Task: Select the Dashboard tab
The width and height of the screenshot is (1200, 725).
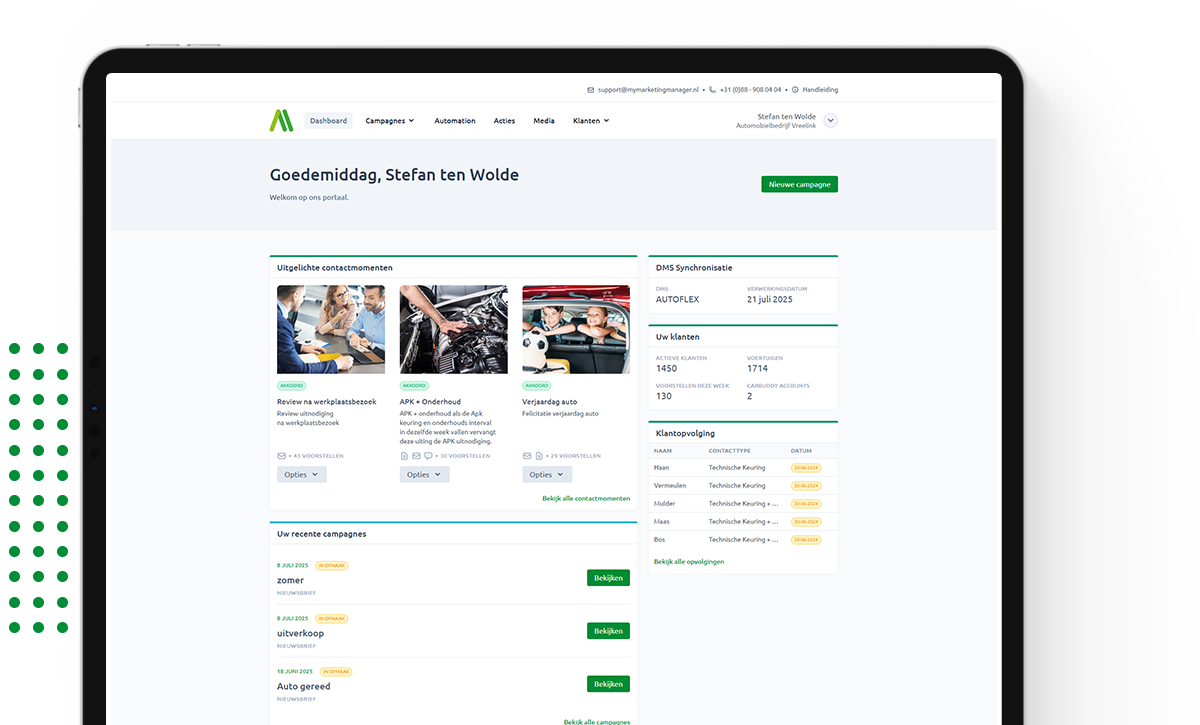Action: [329, 119]
